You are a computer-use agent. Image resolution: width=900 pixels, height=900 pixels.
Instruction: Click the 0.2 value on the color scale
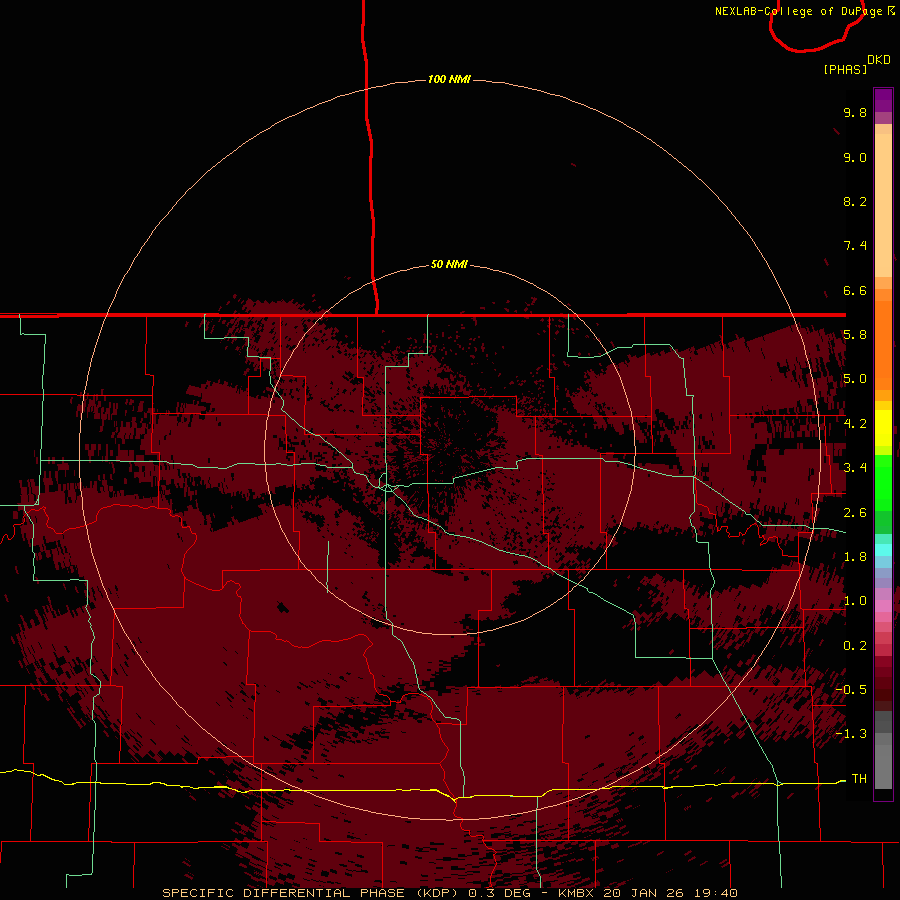pos(855,646)
